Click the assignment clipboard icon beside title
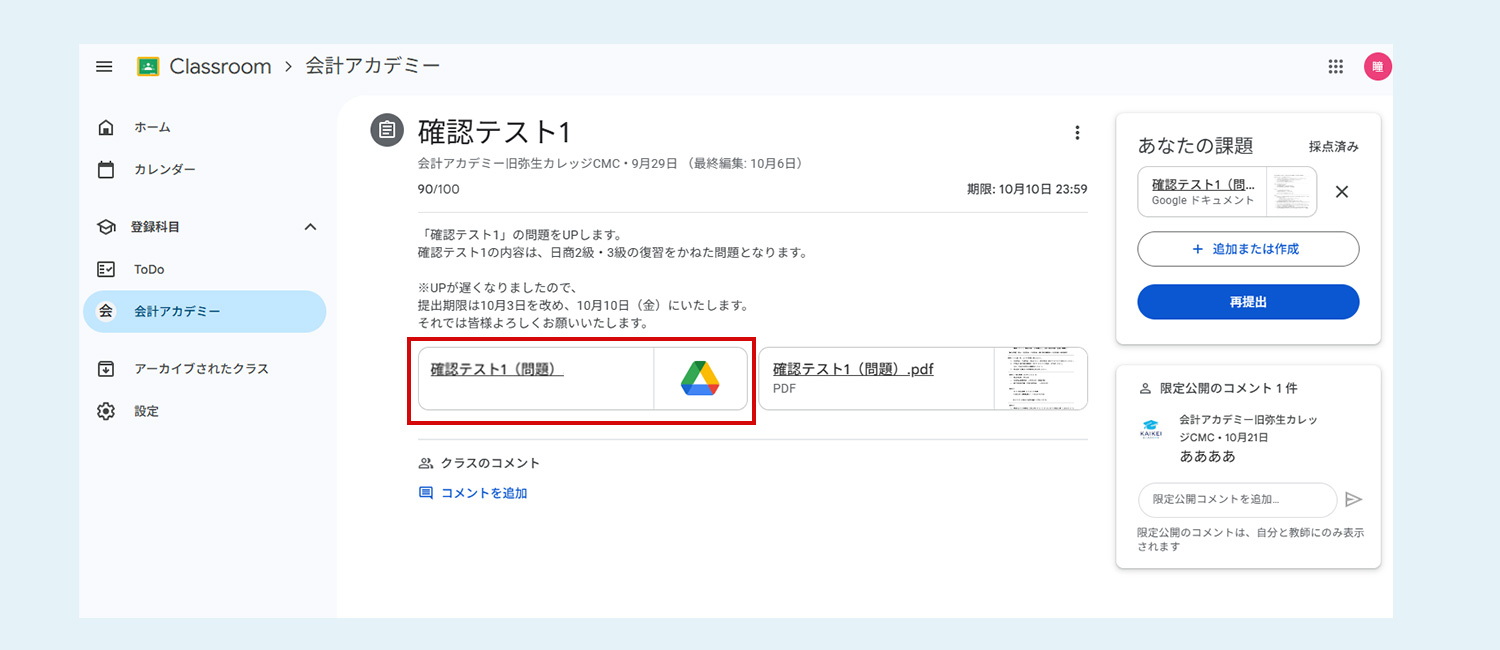 pos(387,131)
